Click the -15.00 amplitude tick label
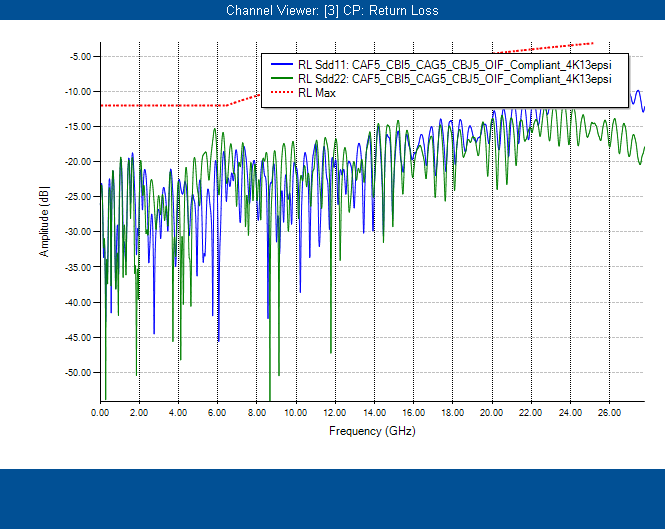Screen dimensions: 665x529 [78, 126]
